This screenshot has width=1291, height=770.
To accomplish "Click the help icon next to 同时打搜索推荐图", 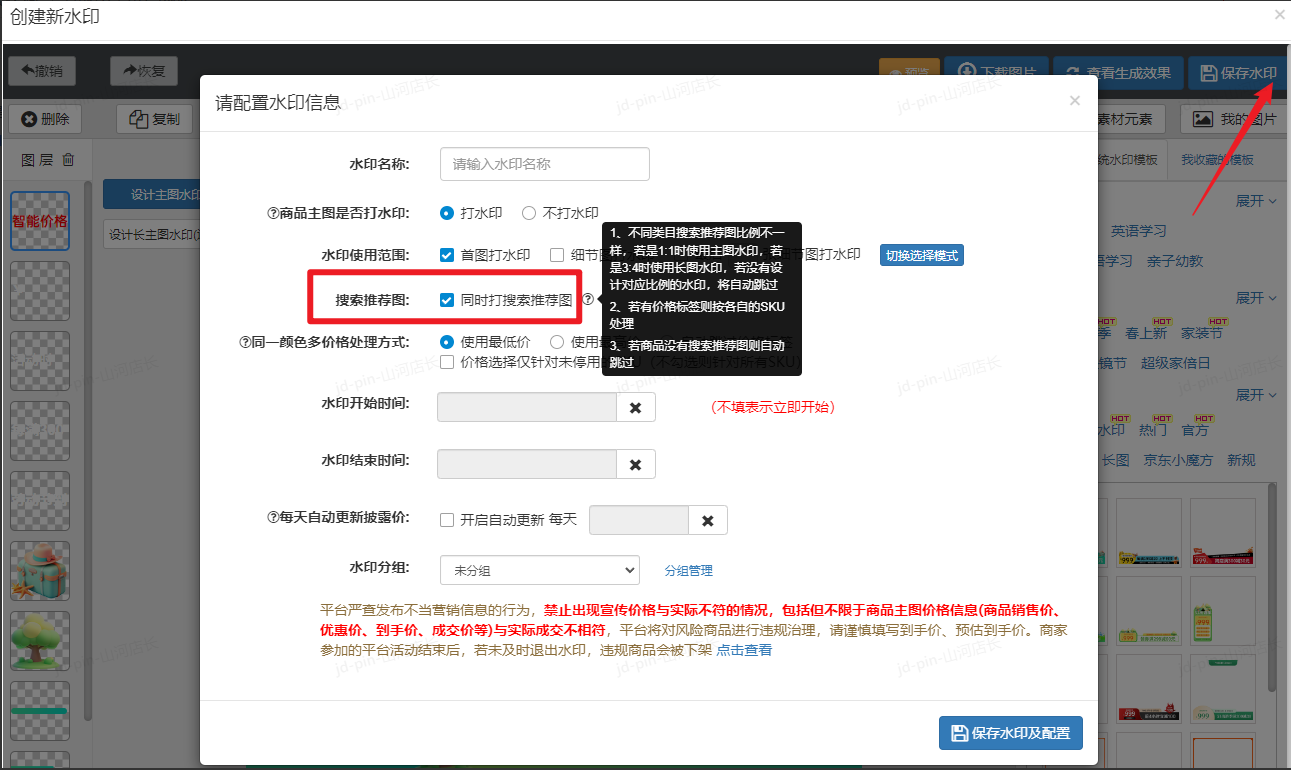I will 588,299.
